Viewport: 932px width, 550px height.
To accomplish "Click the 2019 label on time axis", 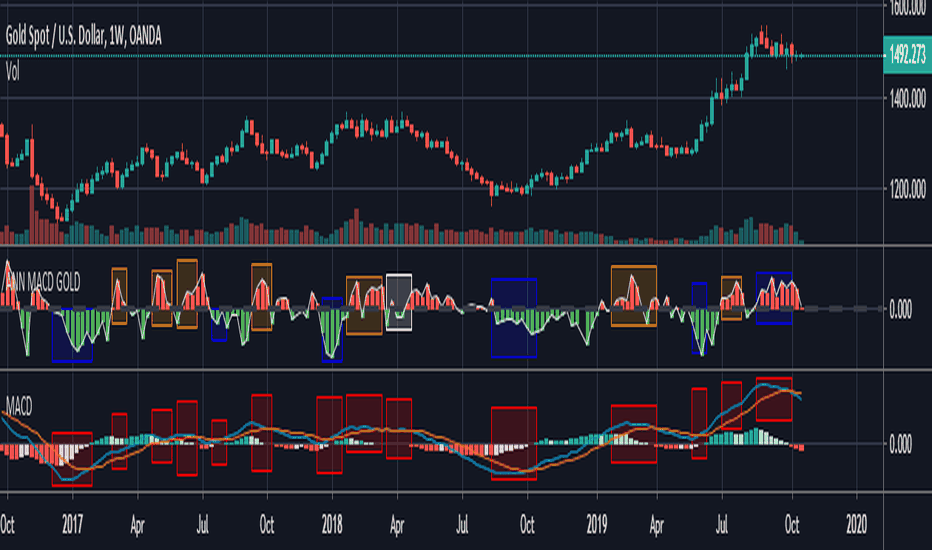I will [597, 524].
